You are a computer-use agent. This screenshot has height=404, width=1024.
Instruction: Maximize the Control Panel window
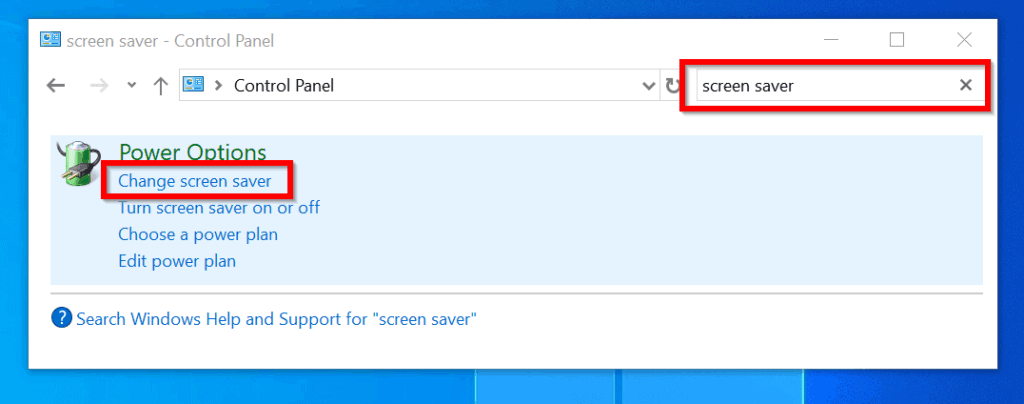[897, 40]
